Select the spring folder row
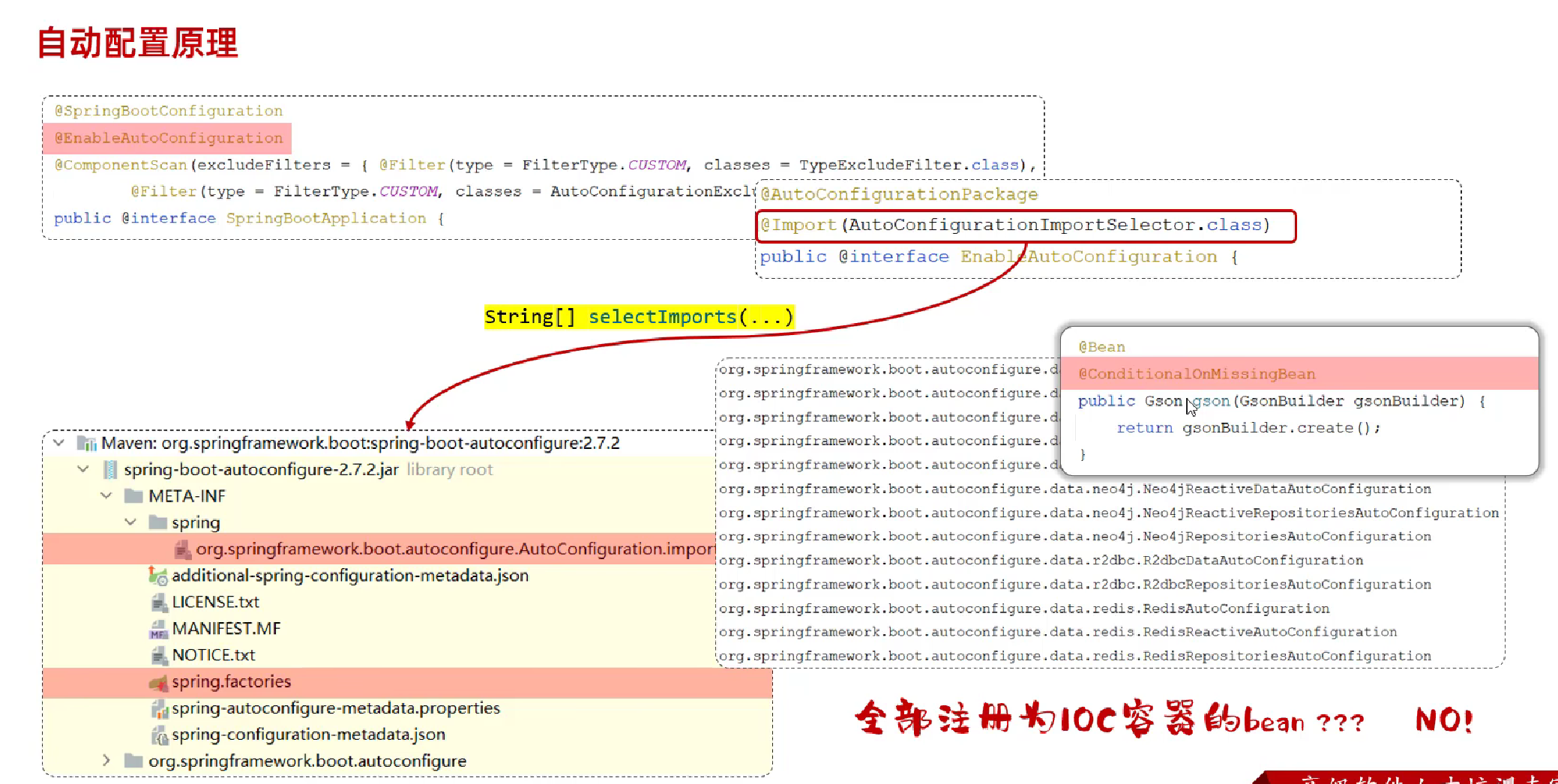1558x784 pixels. [x=196, y=522]
